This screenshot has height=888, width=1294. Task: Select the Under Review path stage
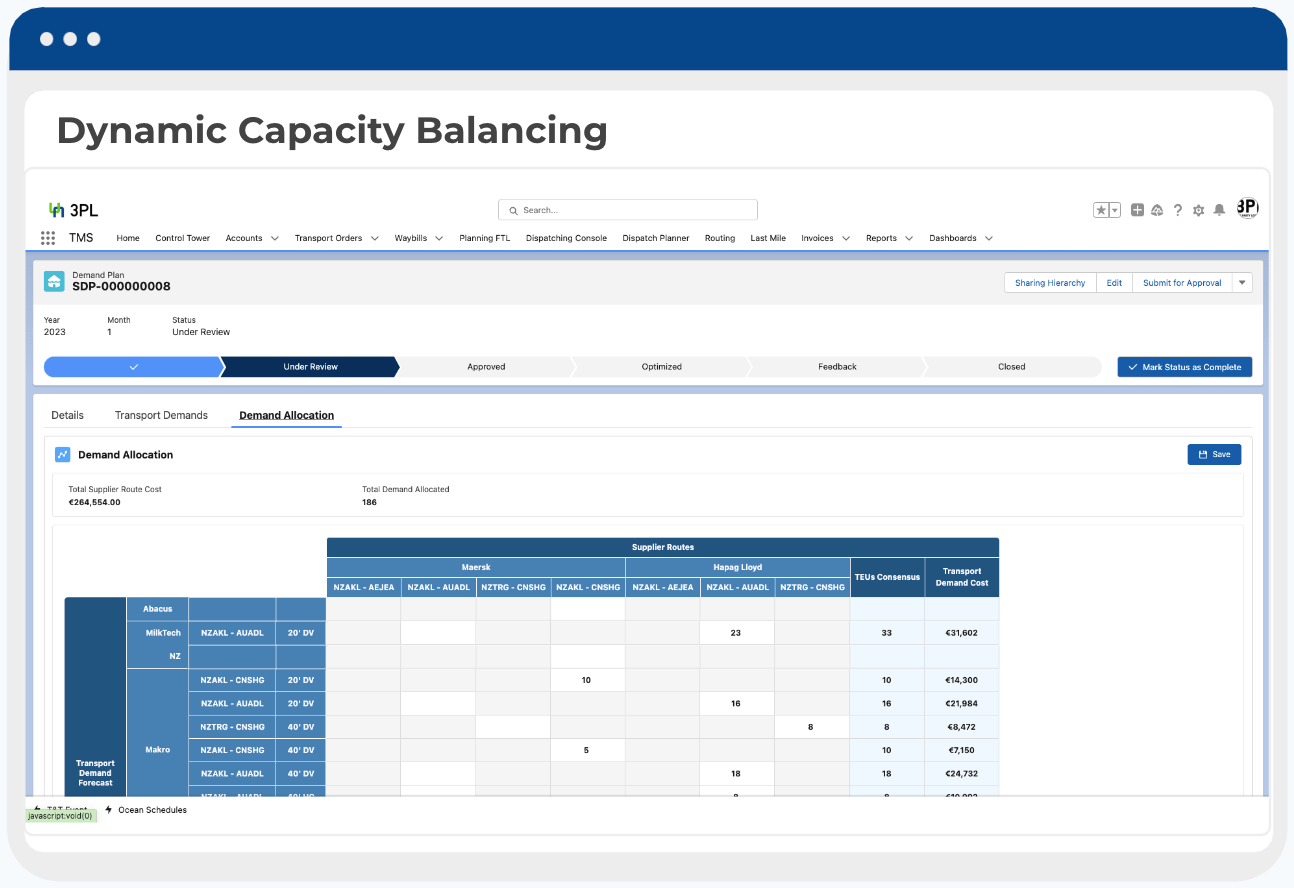click(310, 367)
